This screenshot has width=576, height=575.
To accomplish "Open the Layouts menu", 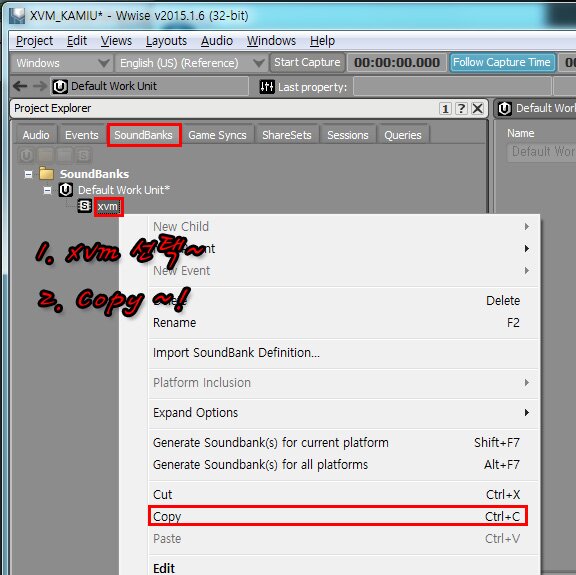I will click(166, 41).
